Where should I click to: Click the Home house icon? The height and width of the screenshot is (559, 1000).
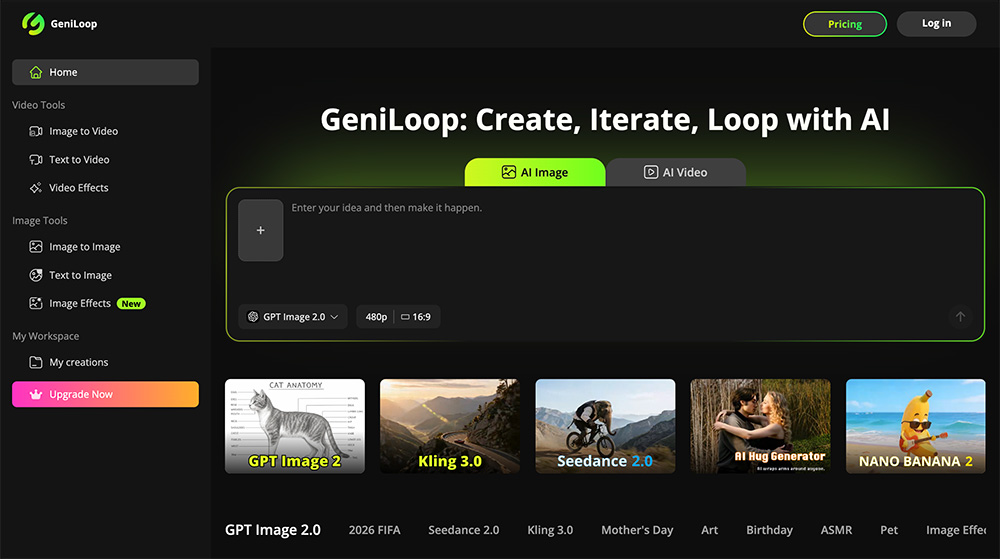point(36,73)
